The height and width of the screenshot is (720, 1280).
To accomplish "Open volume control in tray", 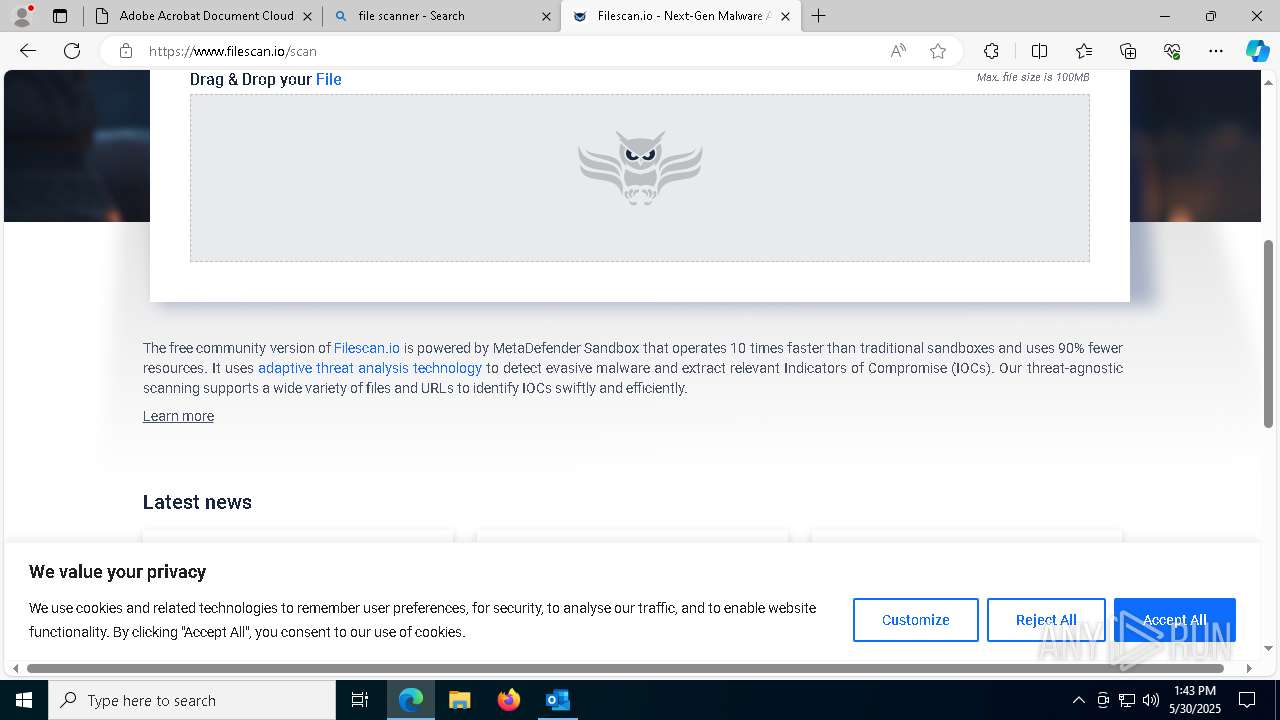I will (x=1151, y=700).
